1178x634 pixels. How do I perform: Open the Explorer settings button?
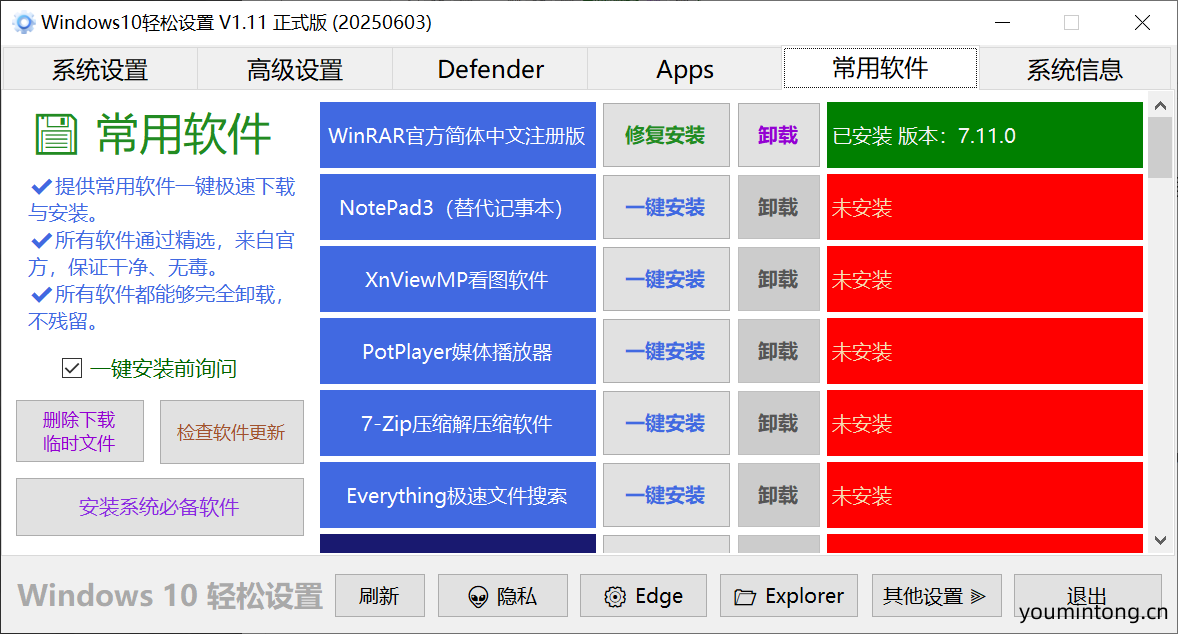click(x=789, y=596)
